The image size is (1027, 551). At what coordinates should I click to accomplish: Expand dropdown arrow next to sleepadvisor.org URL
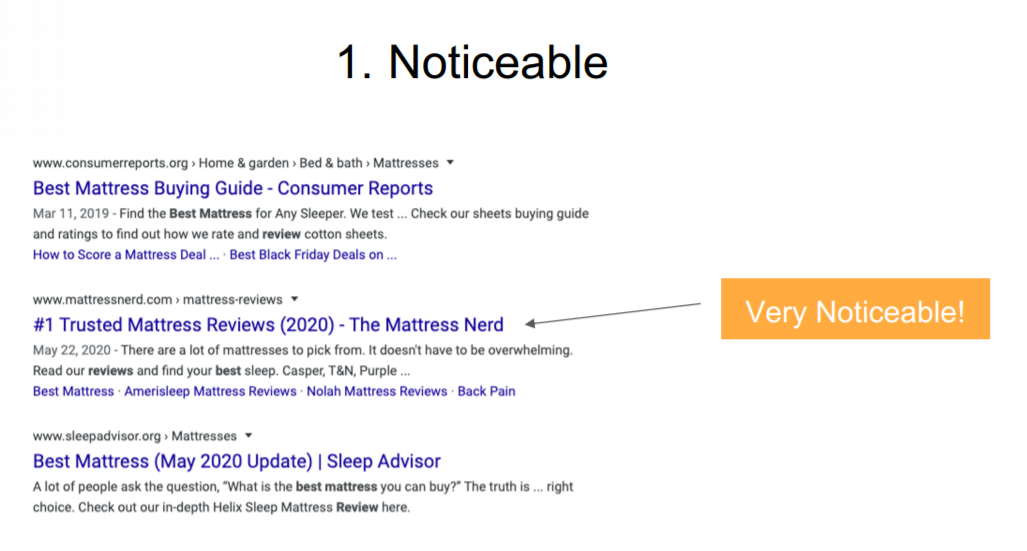249,436
